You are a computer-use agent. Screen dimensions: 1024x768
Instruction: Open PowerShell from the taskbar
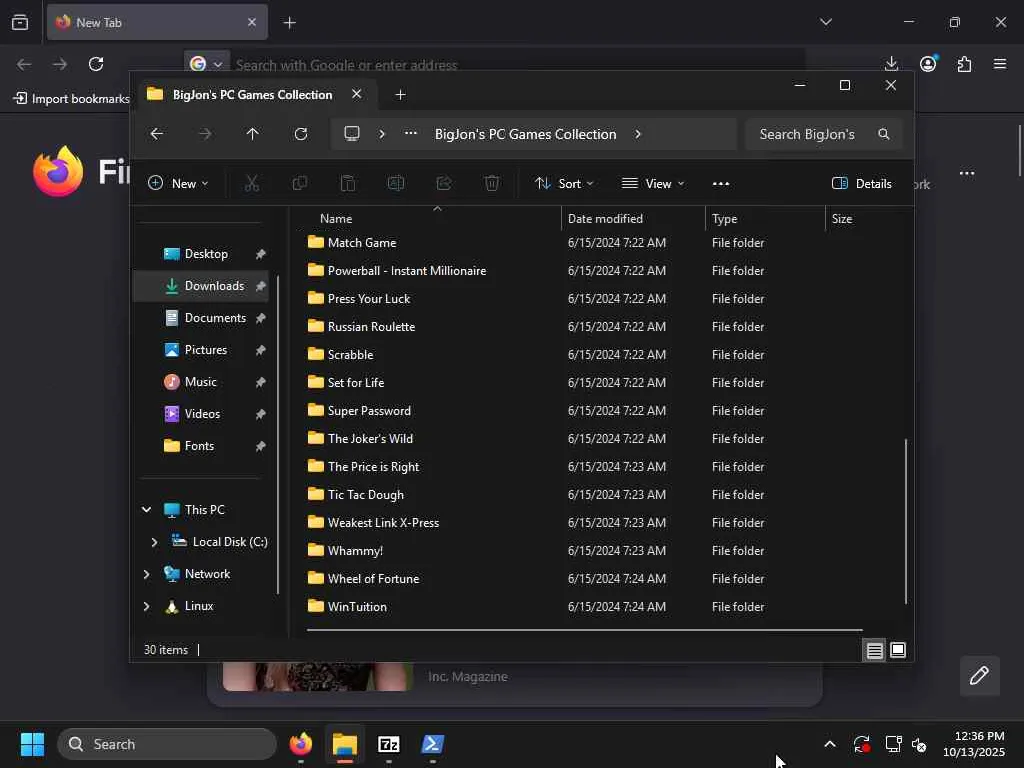432,744
